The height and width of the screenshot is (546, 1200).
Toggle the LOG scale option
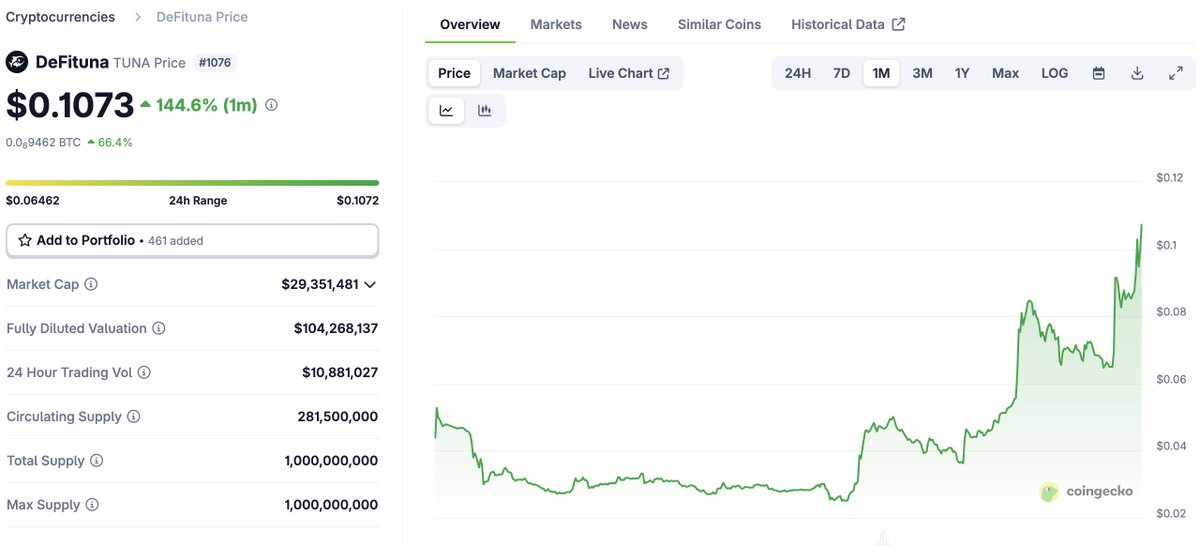tap(1054, 73)
